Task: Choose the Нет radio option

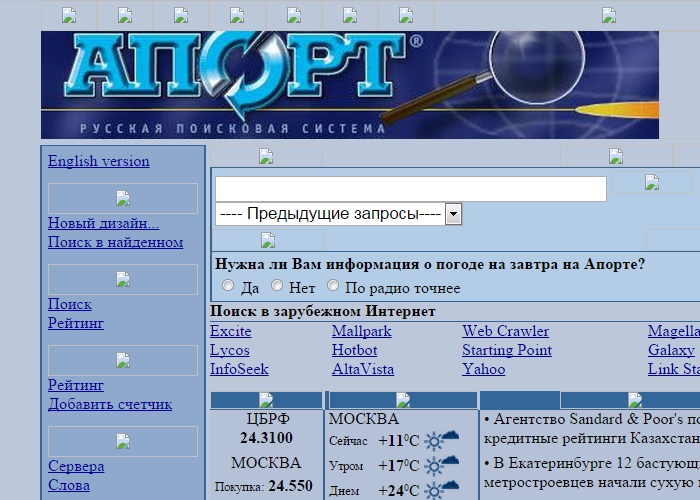Action: (277, 287)
